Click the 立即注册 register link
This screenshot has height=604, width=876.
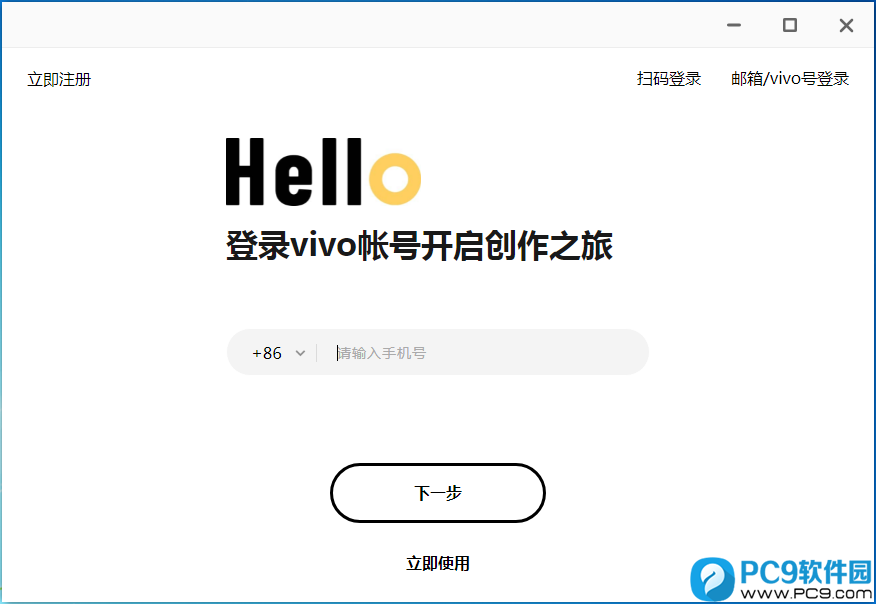[x=59, y=79]
